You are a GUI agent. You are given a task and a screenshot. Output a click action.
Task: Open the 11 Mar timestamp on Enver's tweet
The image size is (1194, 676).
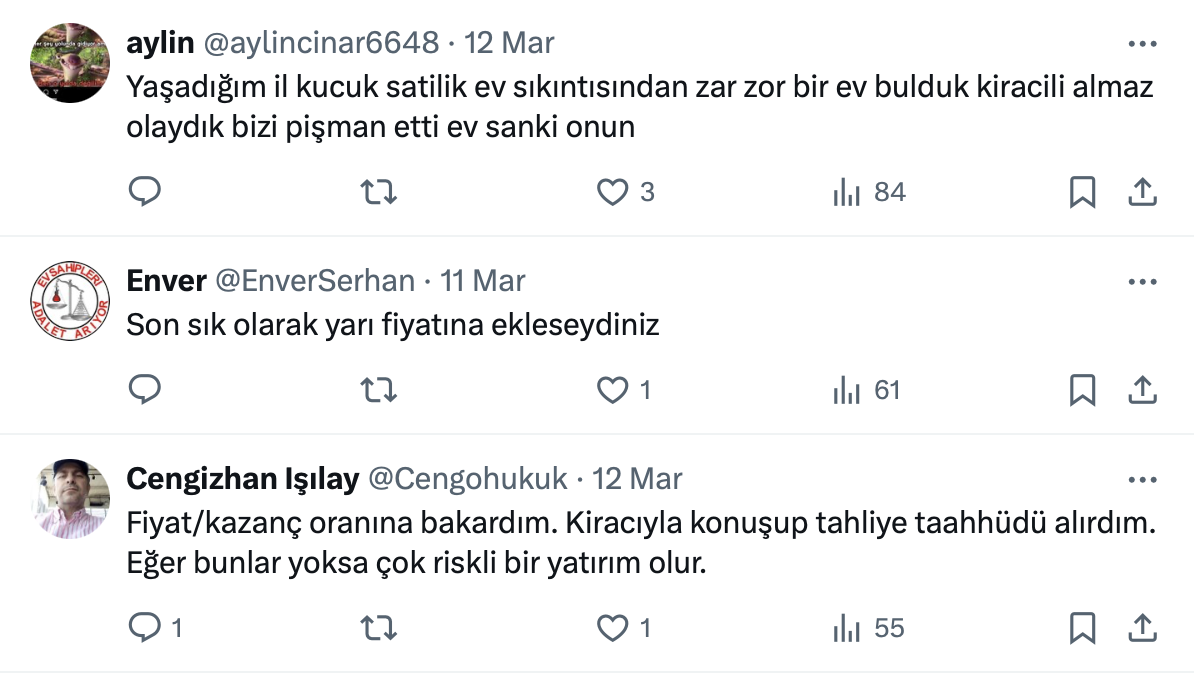coord(483,281)
